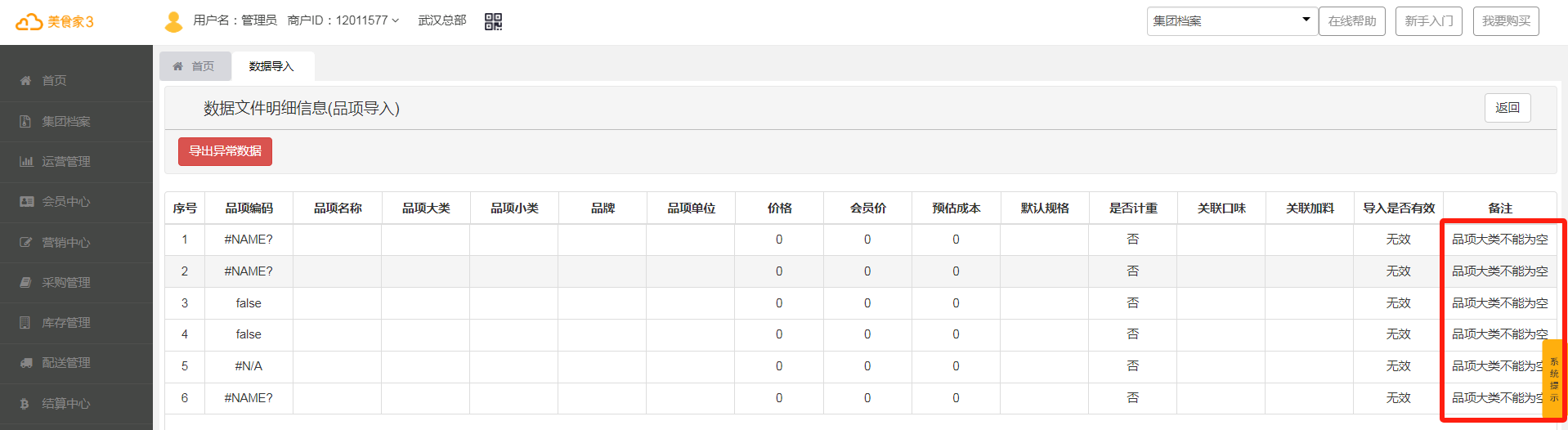Click the 采购管理 book icon
This screenshot has width=1568, height=430.
[x=25, y=283]
